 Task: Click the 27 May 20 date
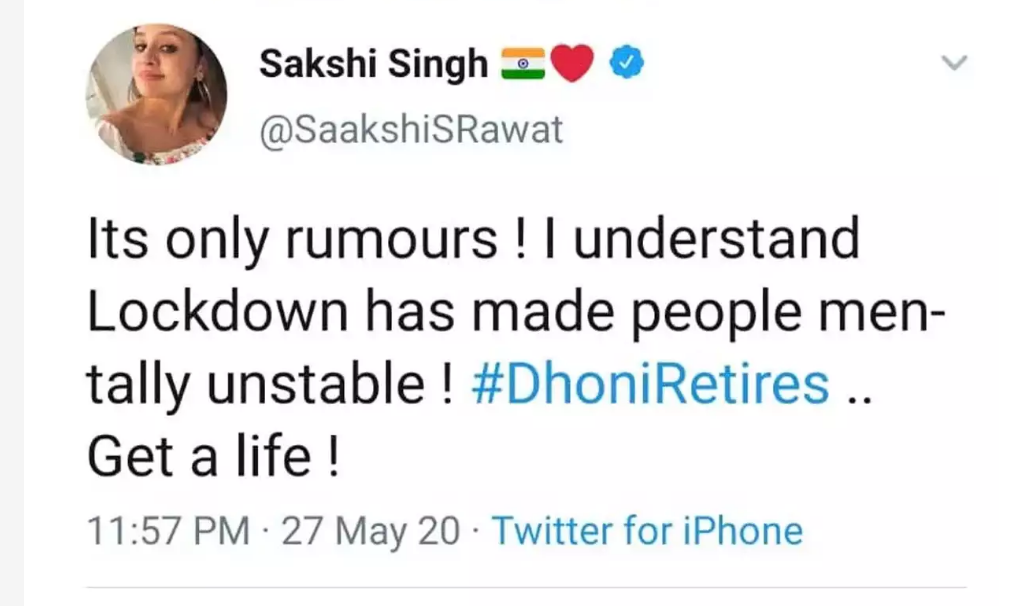(371, 530)
